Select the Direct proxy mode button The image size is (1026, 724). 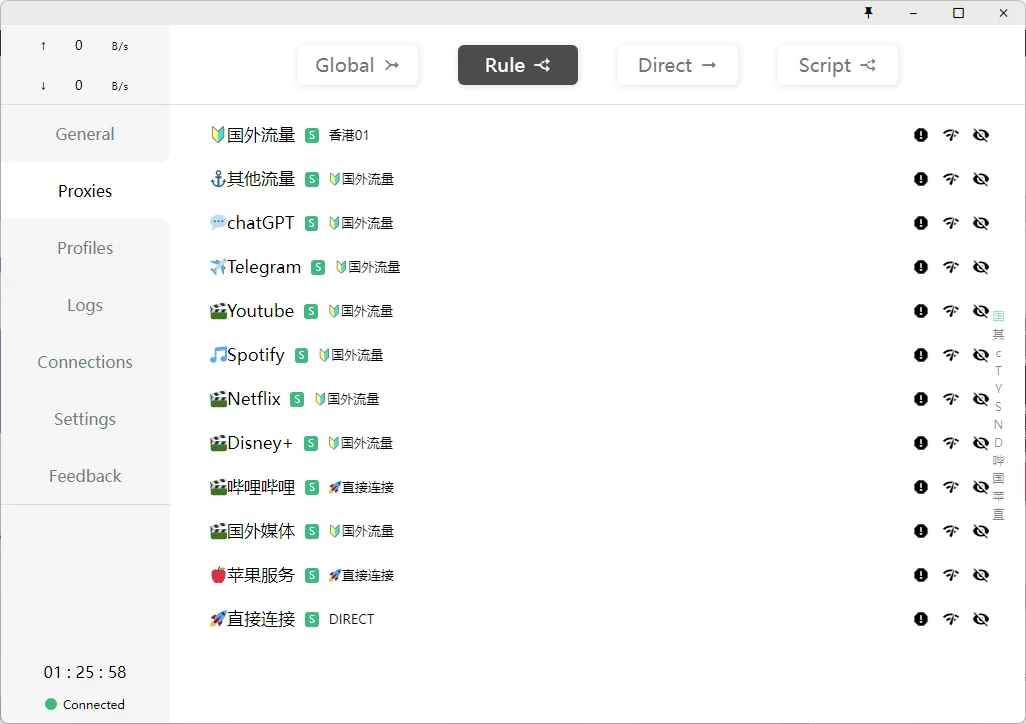click(x=677, y=65)
